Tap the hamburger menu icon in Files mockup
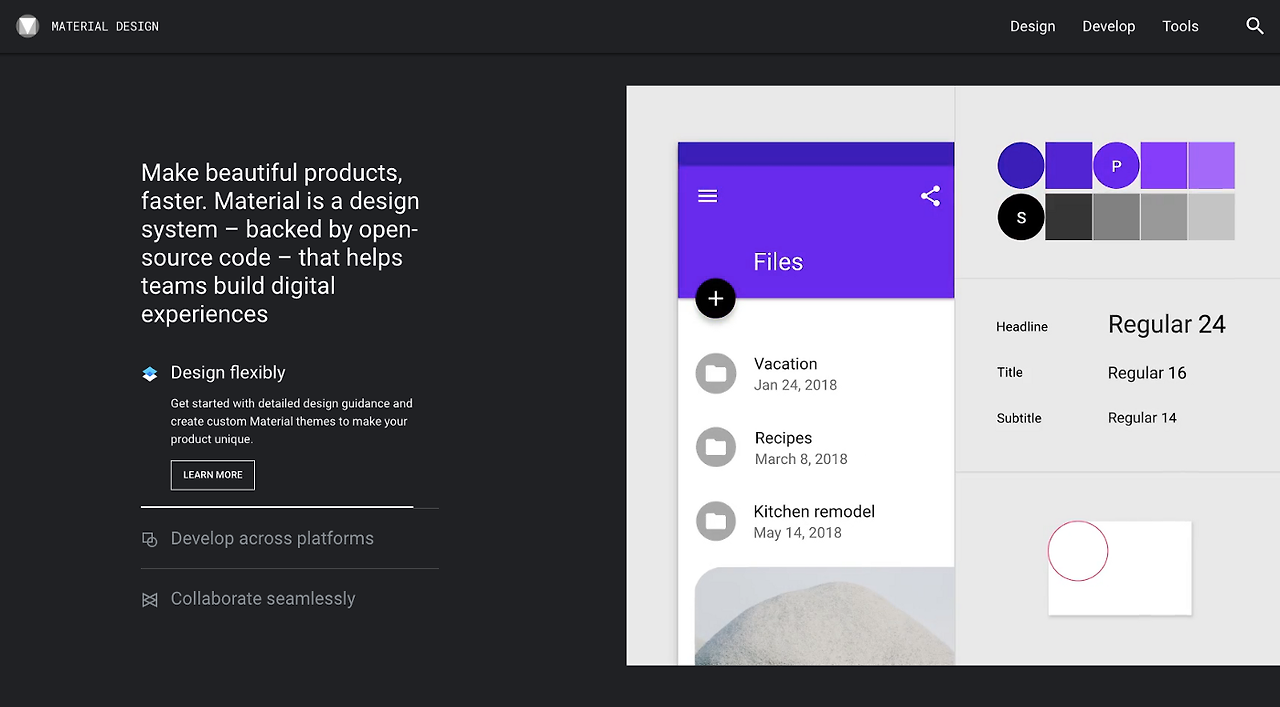Viewport: 1280px width, 707px height. click(707, 196)
